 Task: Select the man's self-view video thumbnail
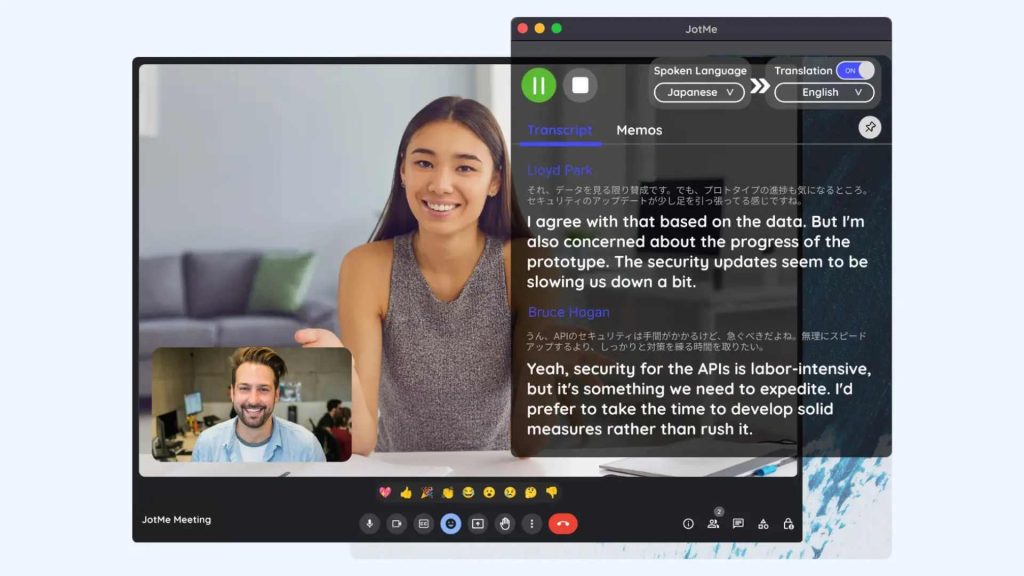pos(252,404)
